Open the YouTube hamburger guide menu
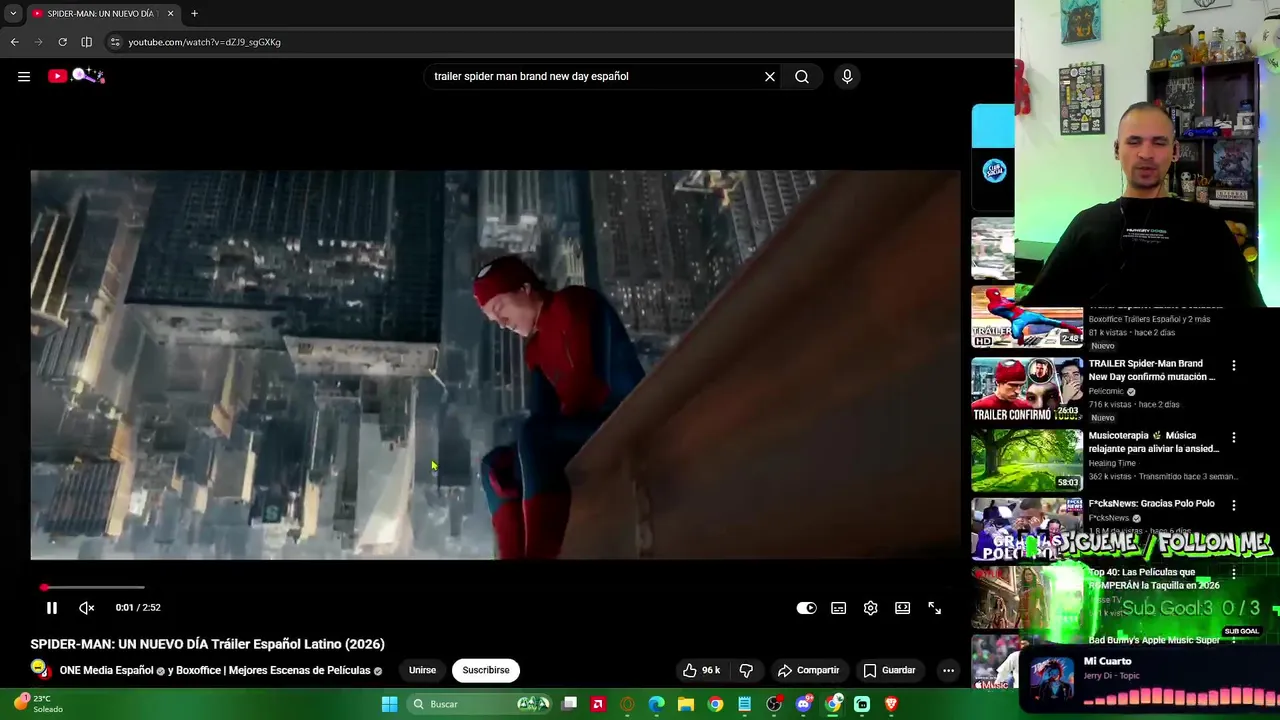This screenshot has height=720, width=1280. click(x=24, y=76)
